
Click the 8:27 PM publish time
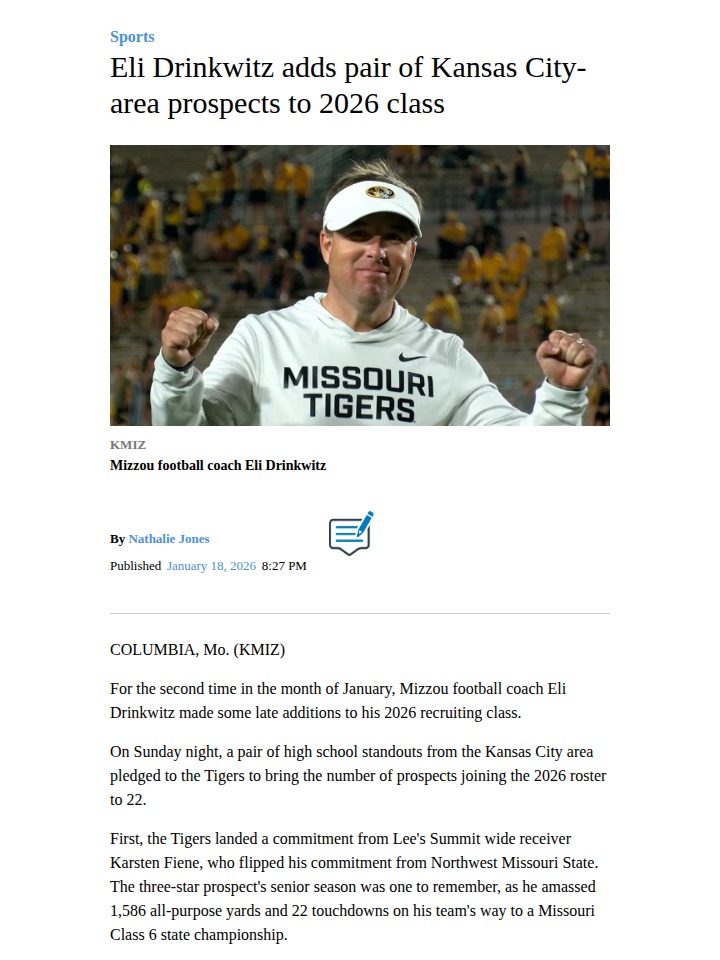[284, 566]
